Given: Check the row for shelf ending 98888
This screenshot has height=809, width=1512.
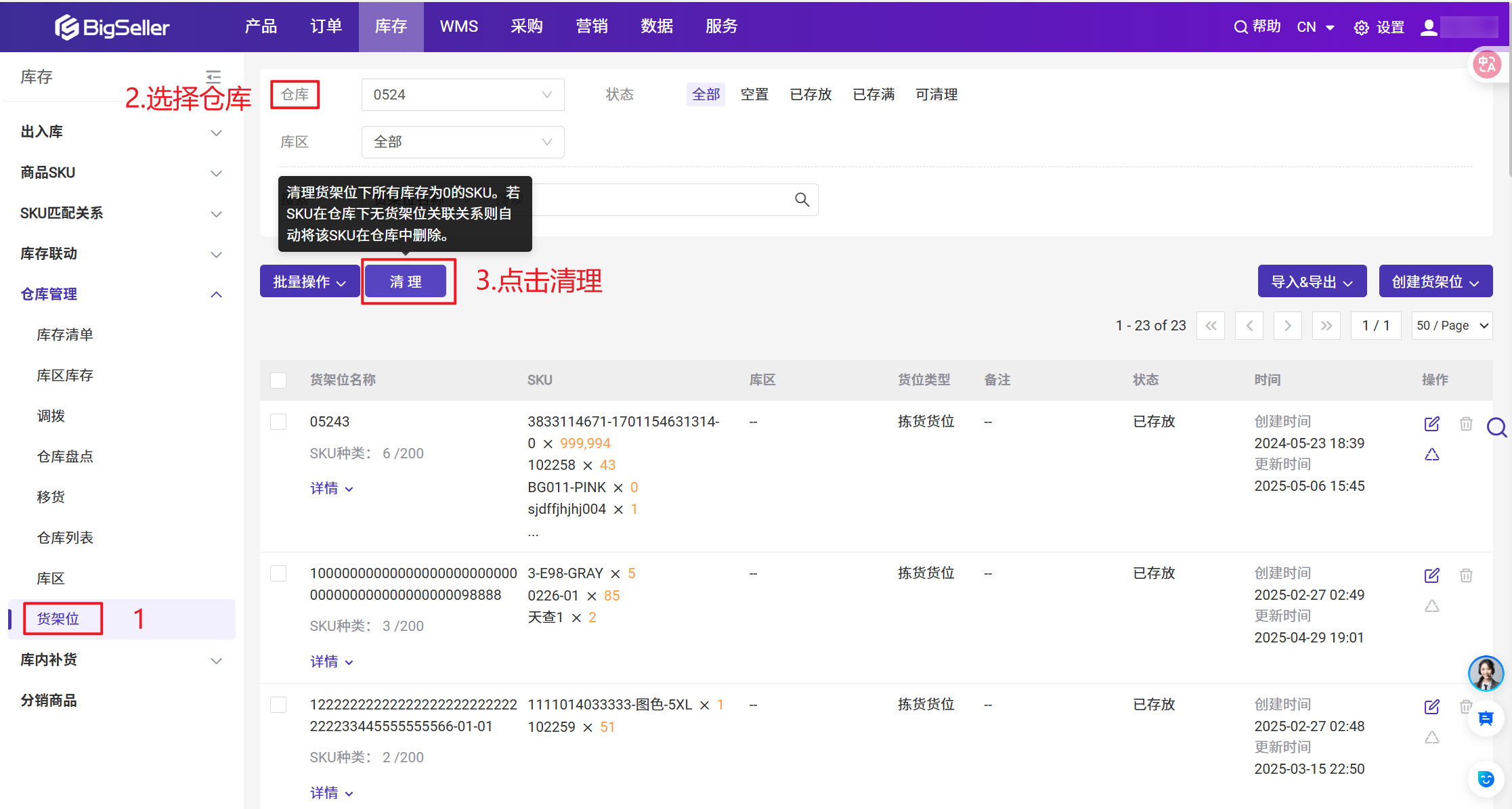Looking at the screenshot, I should click(x=278, y=573).
